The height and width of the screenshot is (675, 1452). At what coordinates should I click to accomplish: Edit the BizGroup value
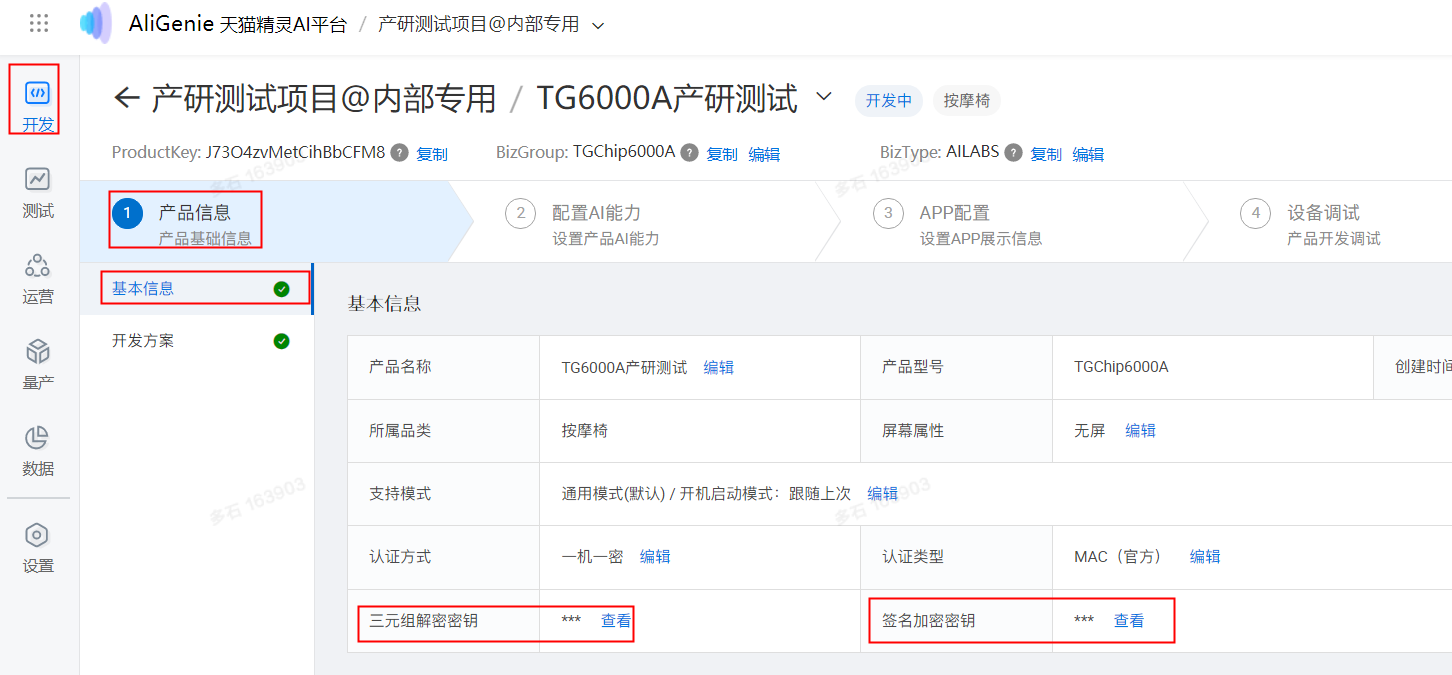(764, 154)
